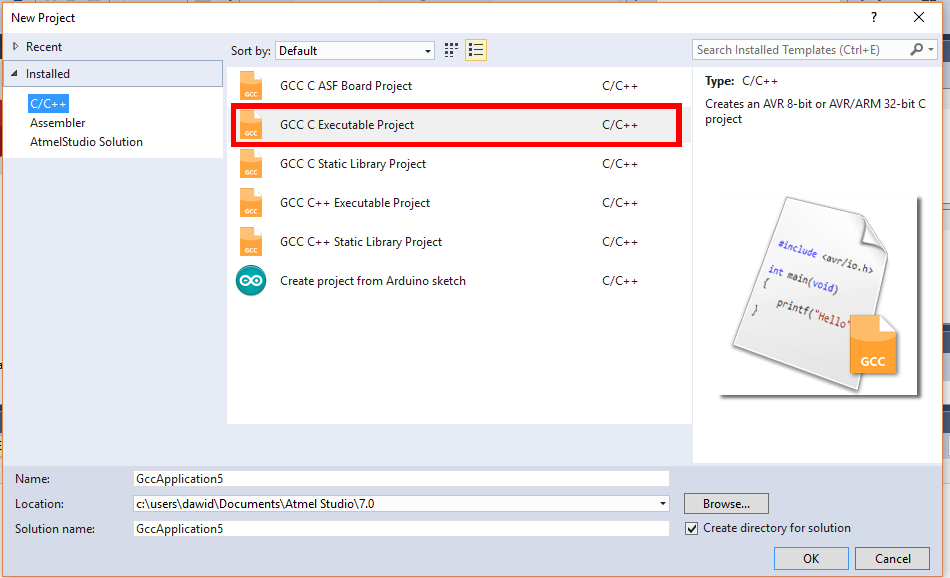Select the GCC C Static Library Project name
The width and height of the screenshot is (950, 578).
353,164
